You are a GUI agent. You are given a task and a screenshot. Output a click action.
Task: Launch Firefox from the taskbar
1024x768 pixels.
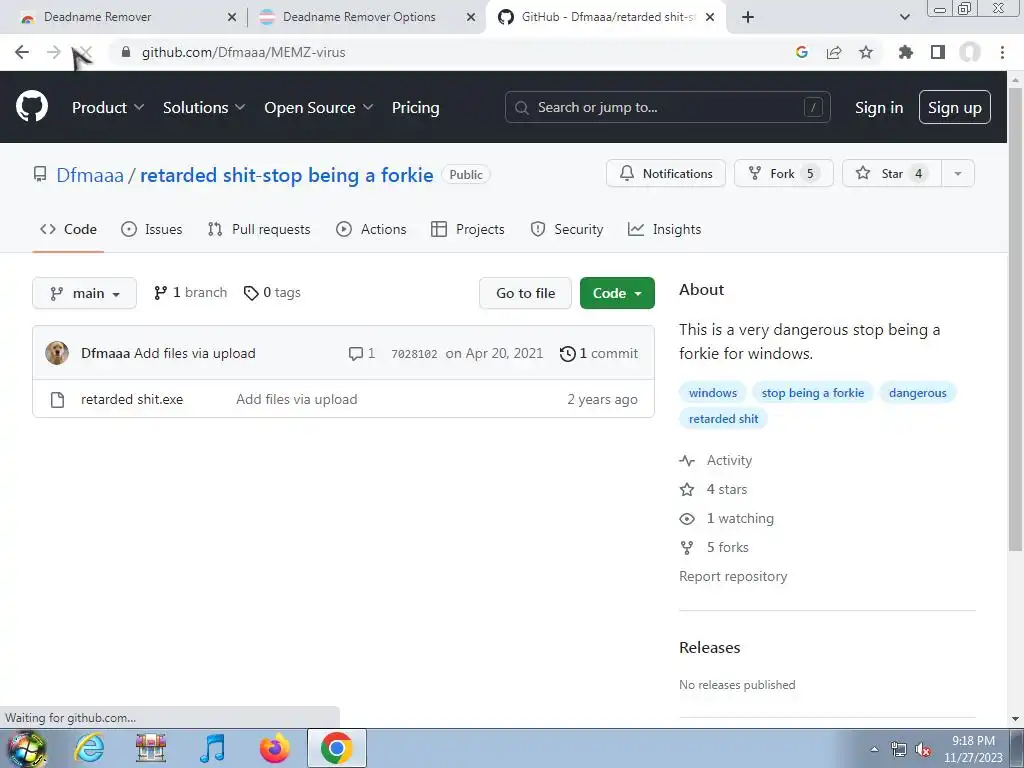pos(274,748)
